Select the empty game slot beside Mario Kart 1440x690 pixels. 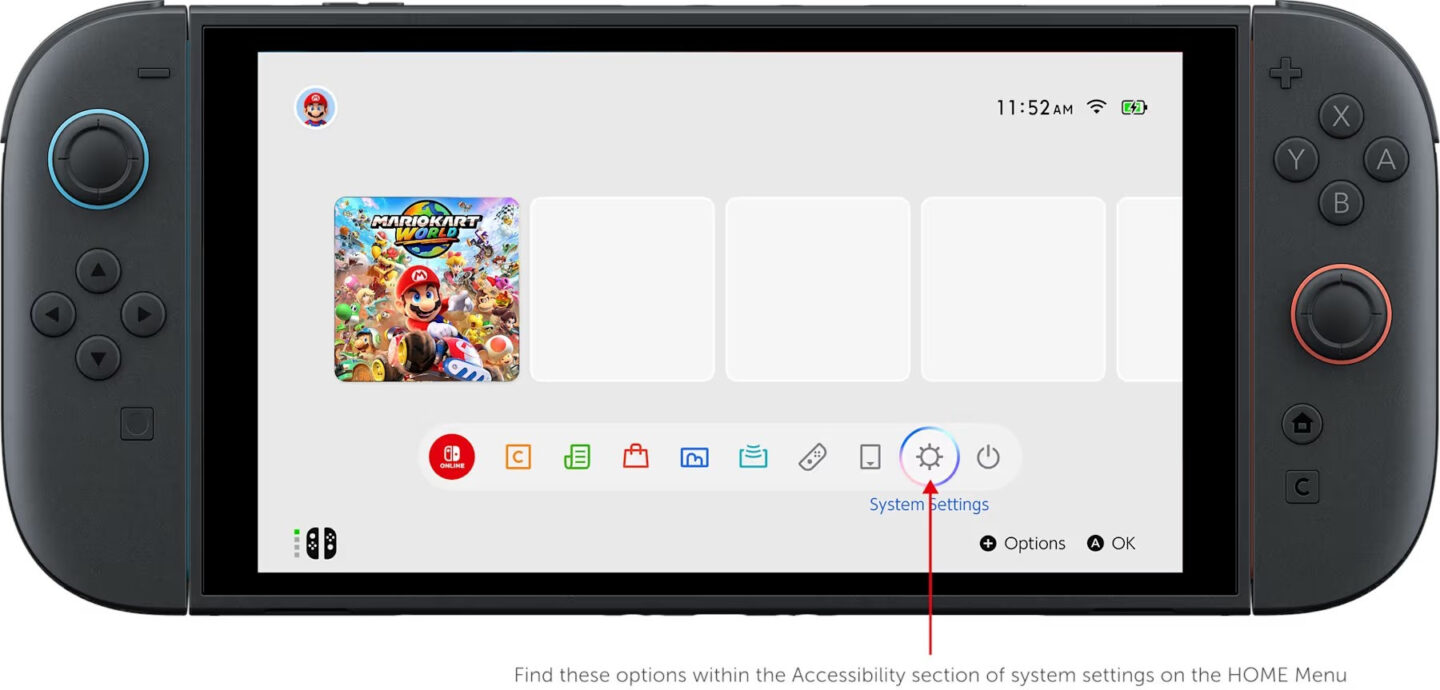(x=622, y=289)
